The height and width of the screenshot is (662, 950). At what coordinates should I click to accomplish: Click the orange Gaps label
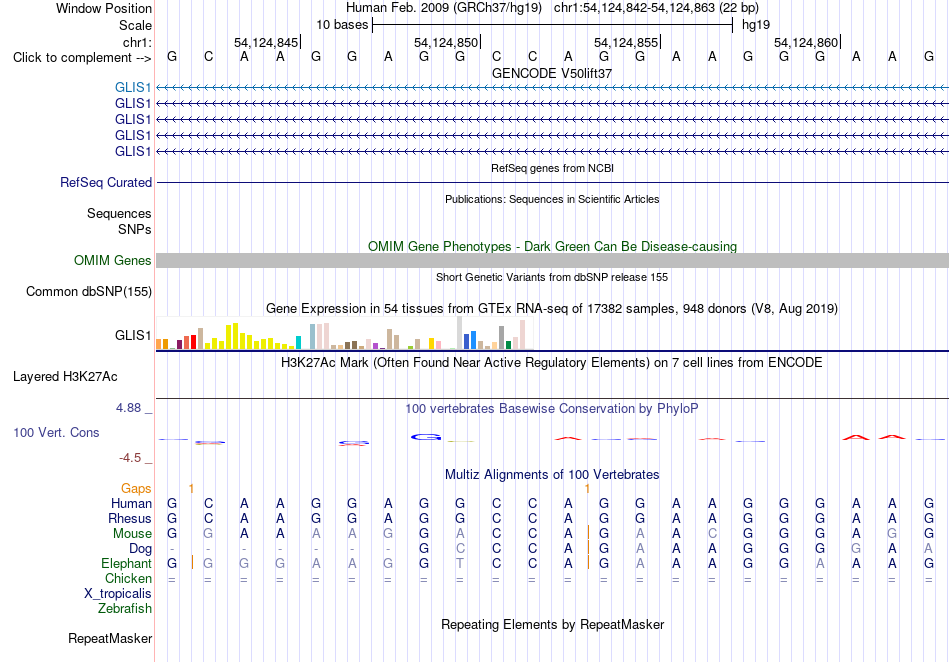[x=136, y=488]
